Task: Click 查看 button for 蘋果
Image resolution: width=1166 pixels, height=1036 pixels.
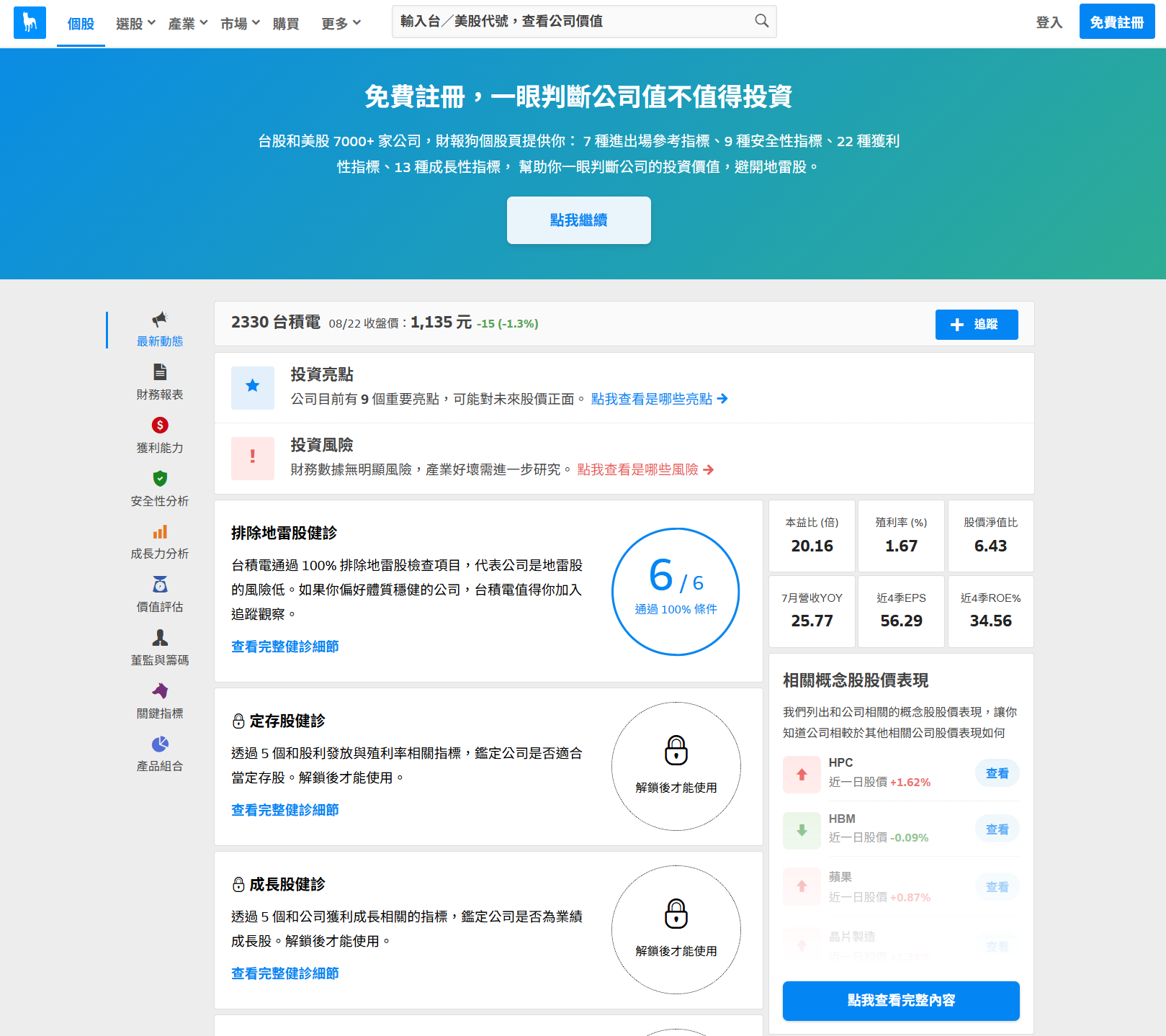Action: pos(997,887)
